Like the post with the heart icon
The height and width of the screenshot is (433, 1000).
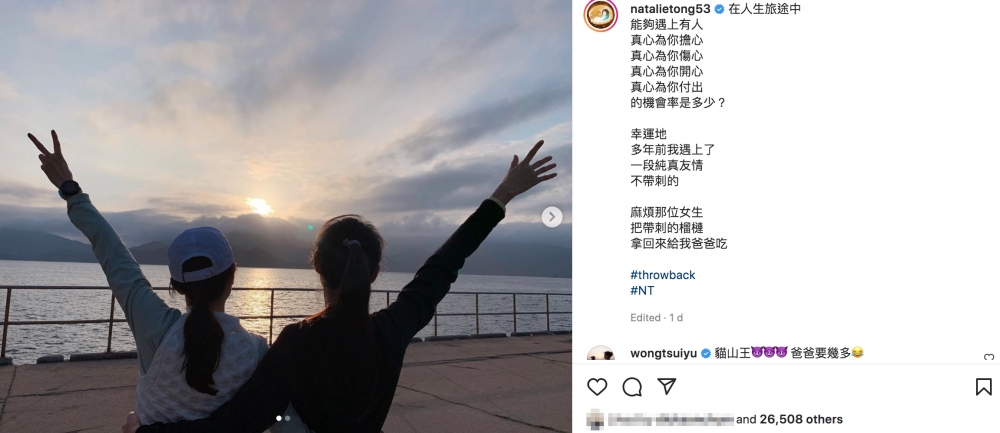pos(597,387)
